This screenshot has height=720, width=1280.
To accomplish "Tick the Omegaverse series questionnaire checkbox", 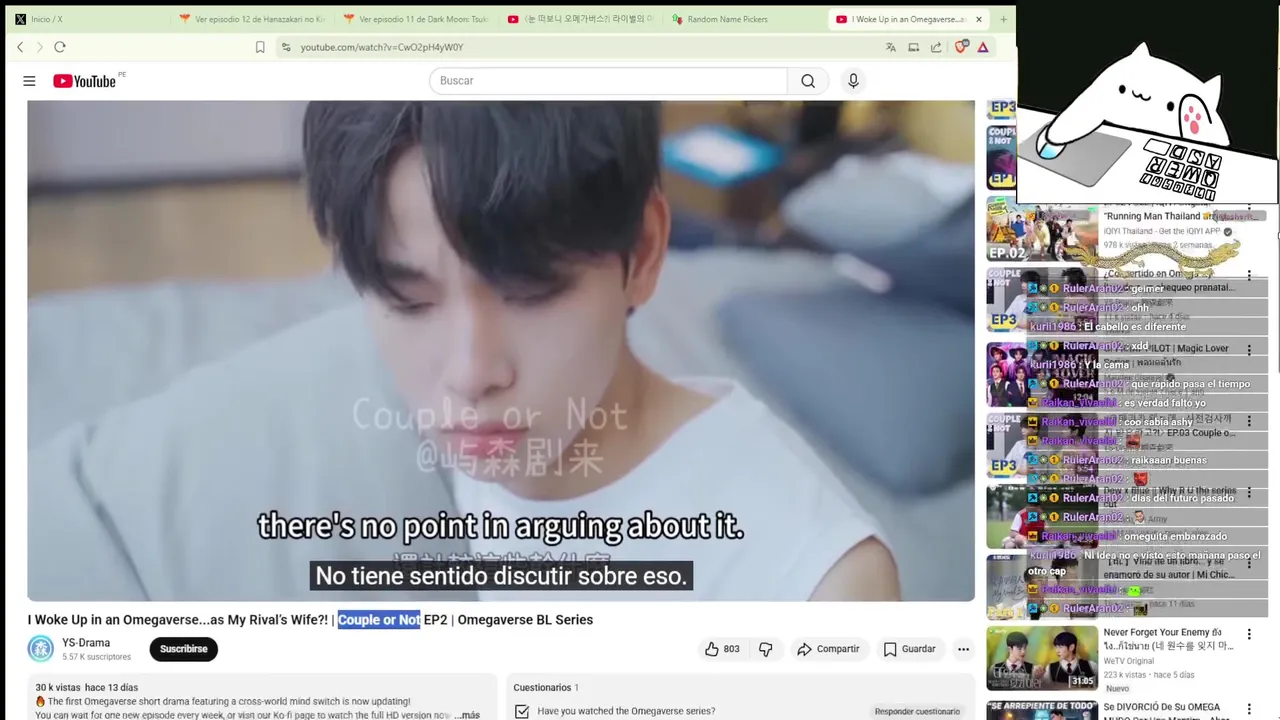I will (x=521, y=712).
